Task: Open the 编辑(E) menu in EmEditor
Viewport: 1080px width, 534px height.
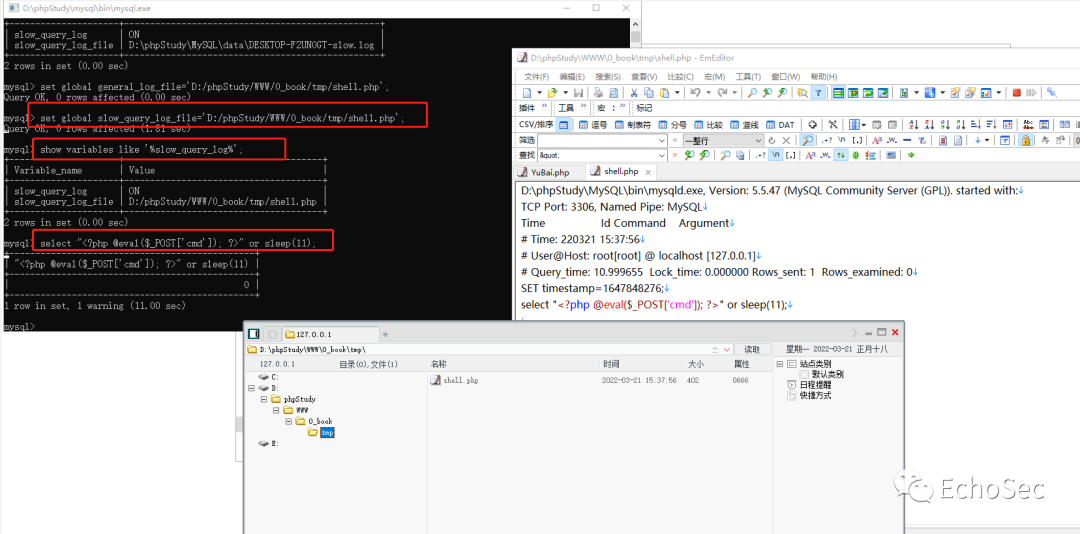Action: [572, 76]
